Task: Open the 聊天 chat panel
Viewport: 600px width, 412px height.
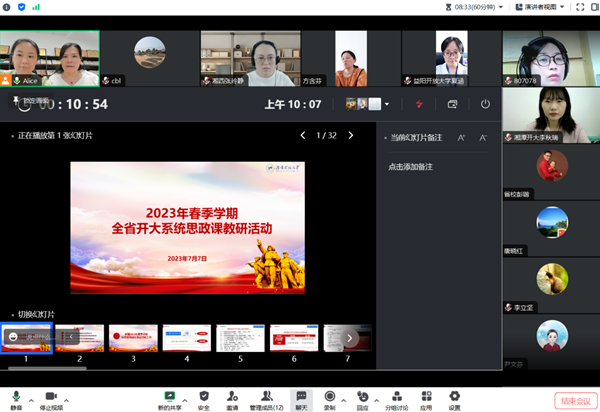Action: coord(302,400)
